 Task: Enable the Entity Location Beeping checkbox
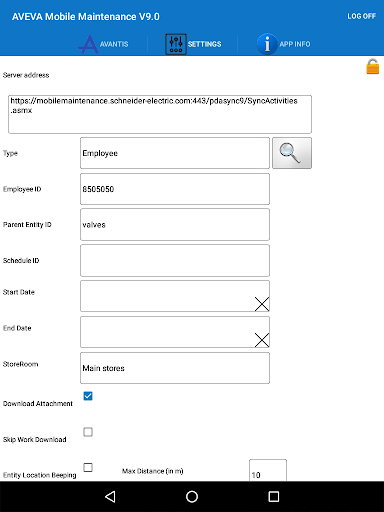point(88,467)
